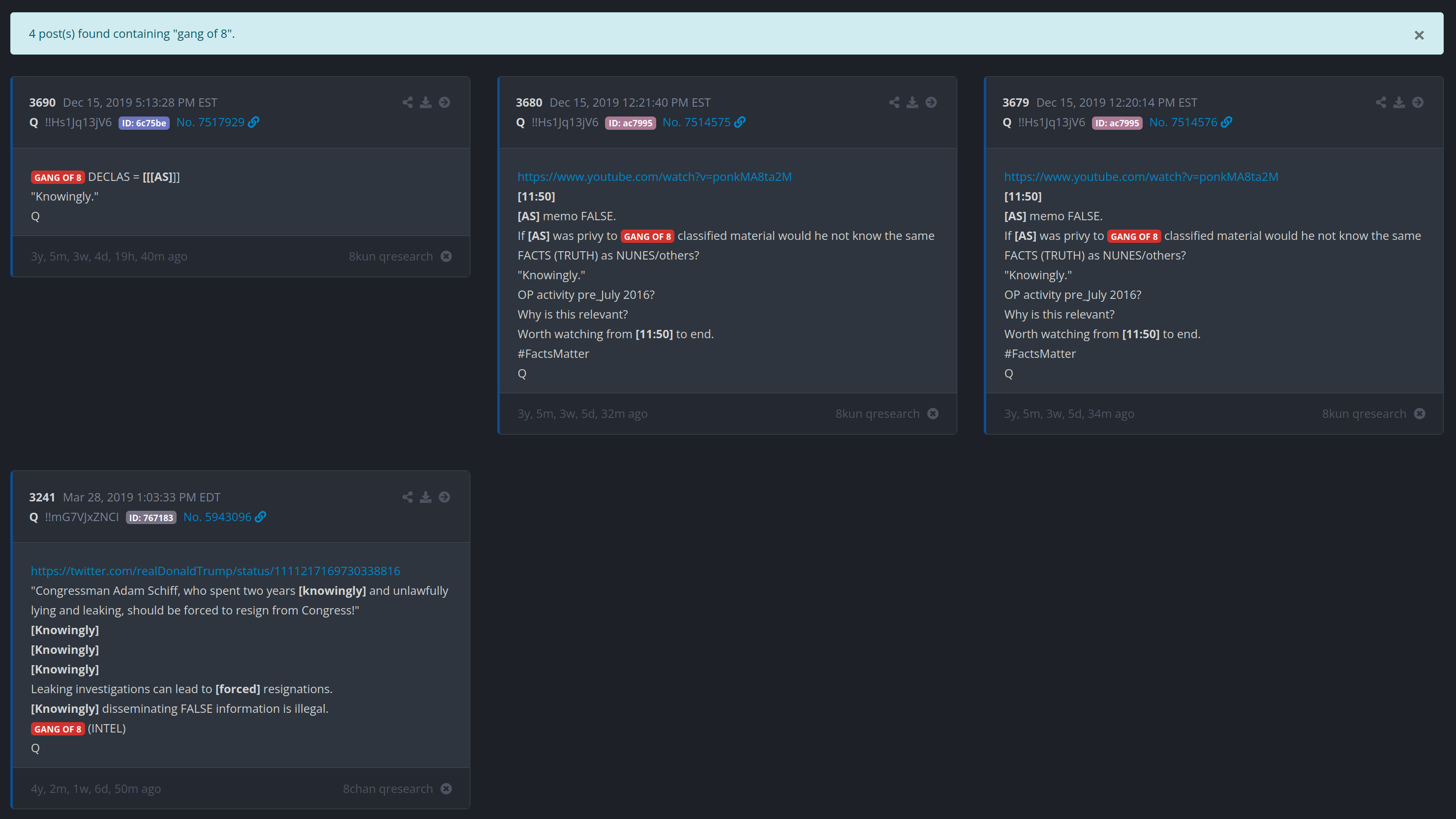Click post number 3680
The image size is (1456, 819).
529,102
